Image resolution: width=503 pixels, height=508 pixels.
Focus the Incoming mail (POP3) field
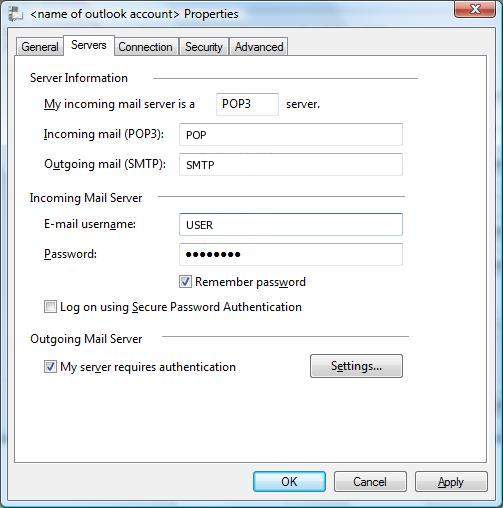[x=291, y=135]
